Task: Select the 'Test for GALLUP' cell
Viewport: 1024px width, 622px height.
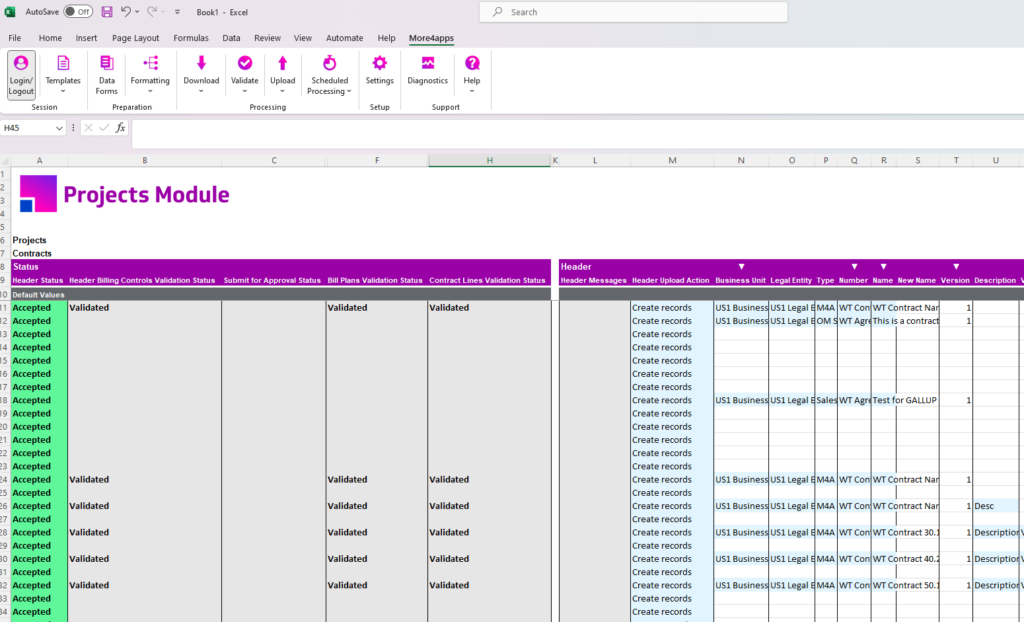Action: point(905,401)
